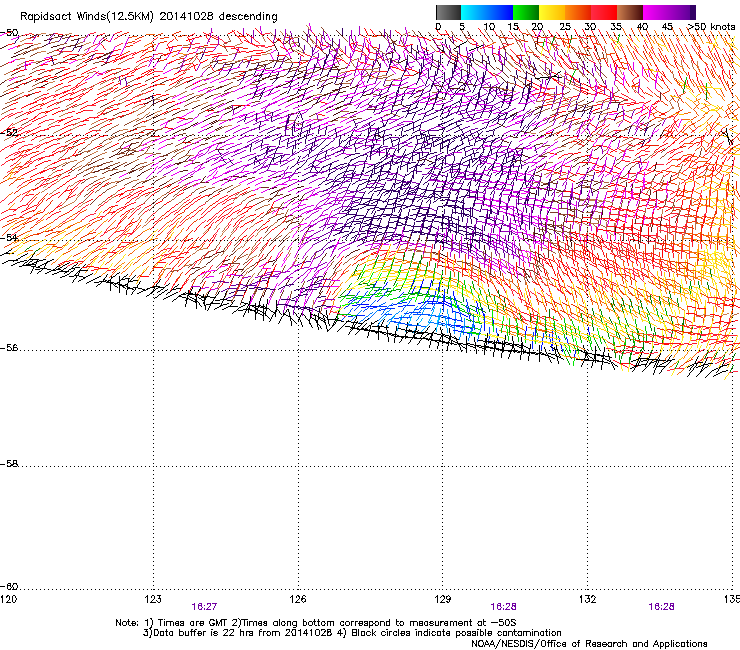Click 'Black circles indicate possible contamination' note
The width and height of the screenshot is (740, 650).
click(457, 633)
